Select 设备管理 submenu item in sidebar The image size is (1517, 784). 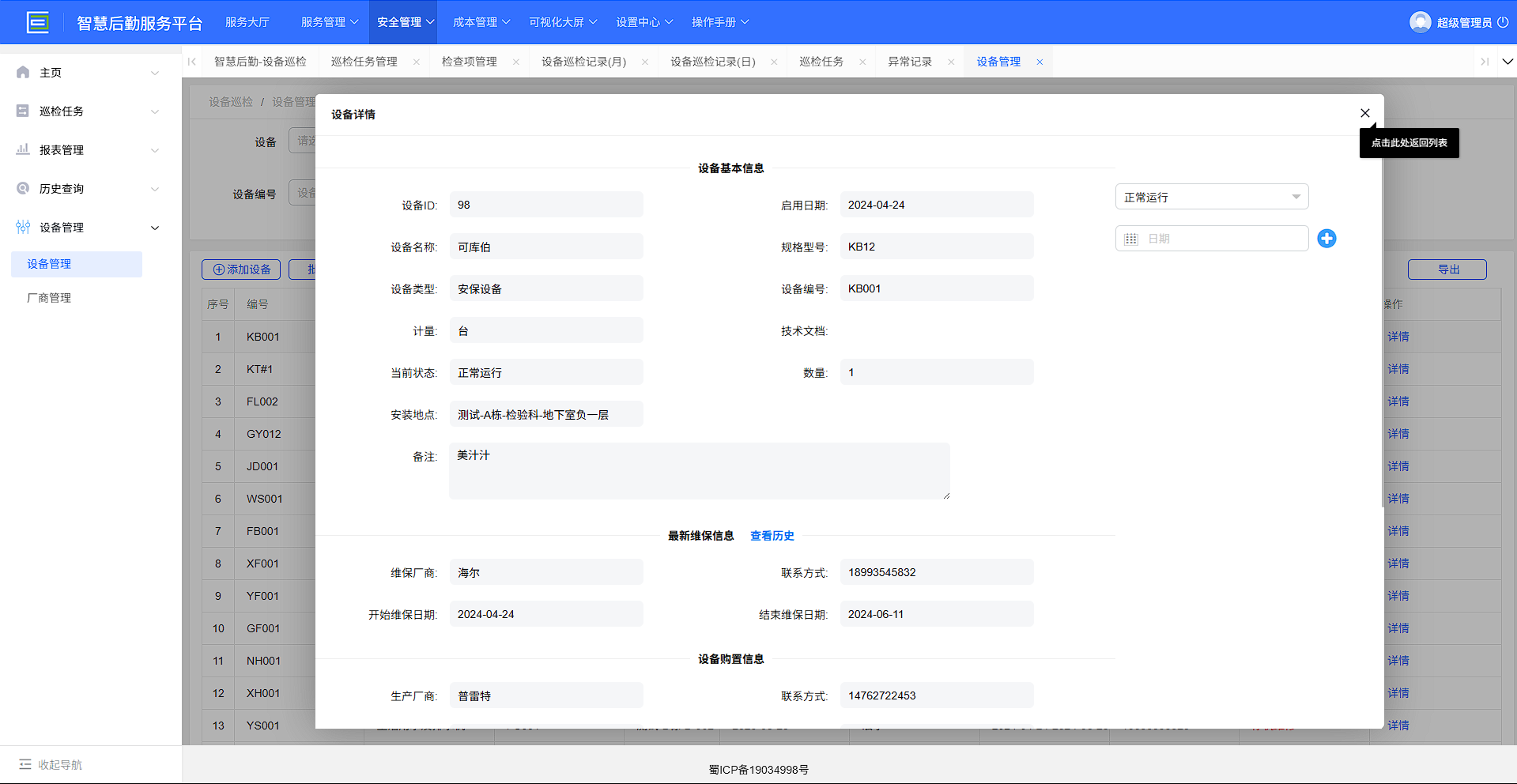[77, 264]
